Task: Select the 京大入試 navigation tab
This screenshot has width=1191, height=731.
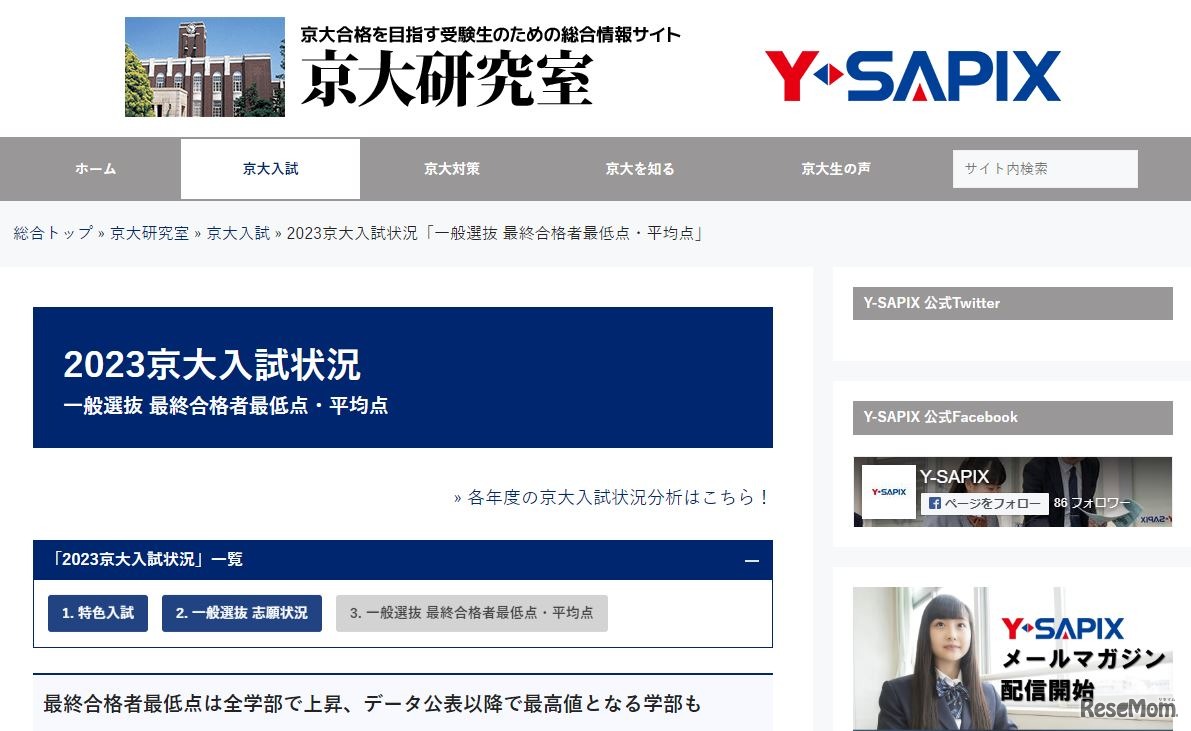Action: [270, 169]
